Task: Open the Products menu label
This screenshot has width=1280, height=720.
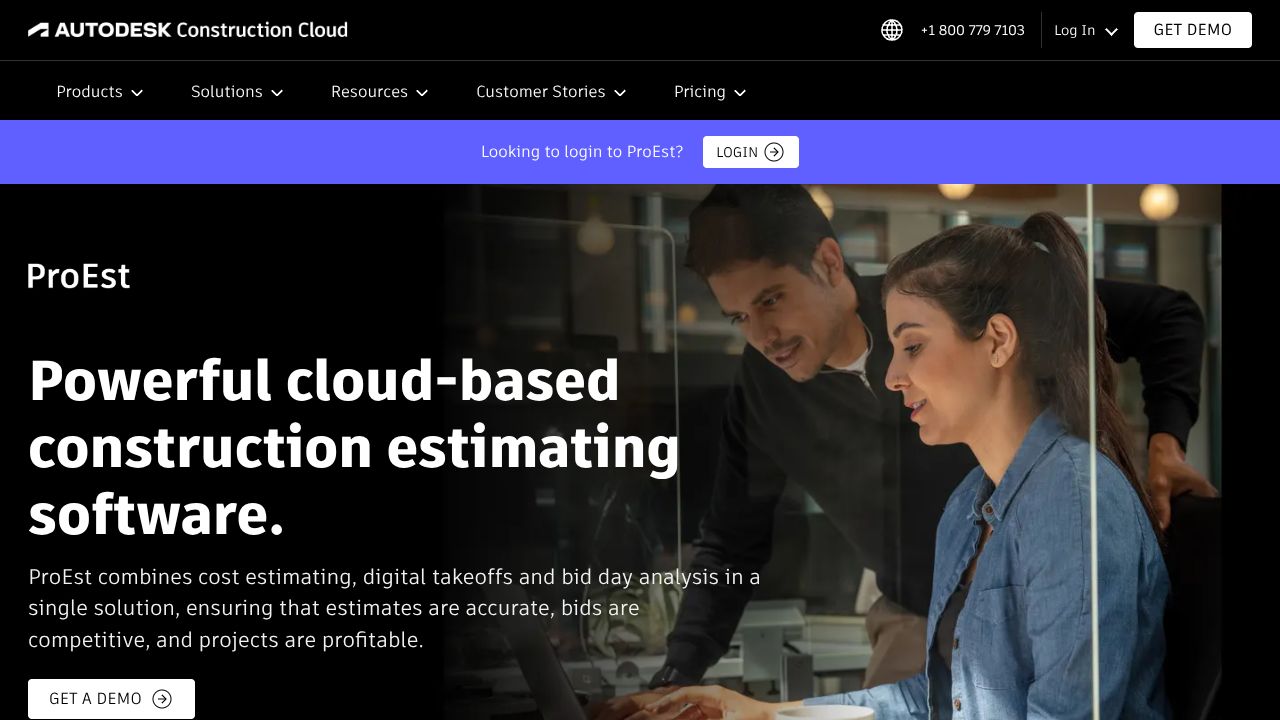Action: click(x=89, y=91)
